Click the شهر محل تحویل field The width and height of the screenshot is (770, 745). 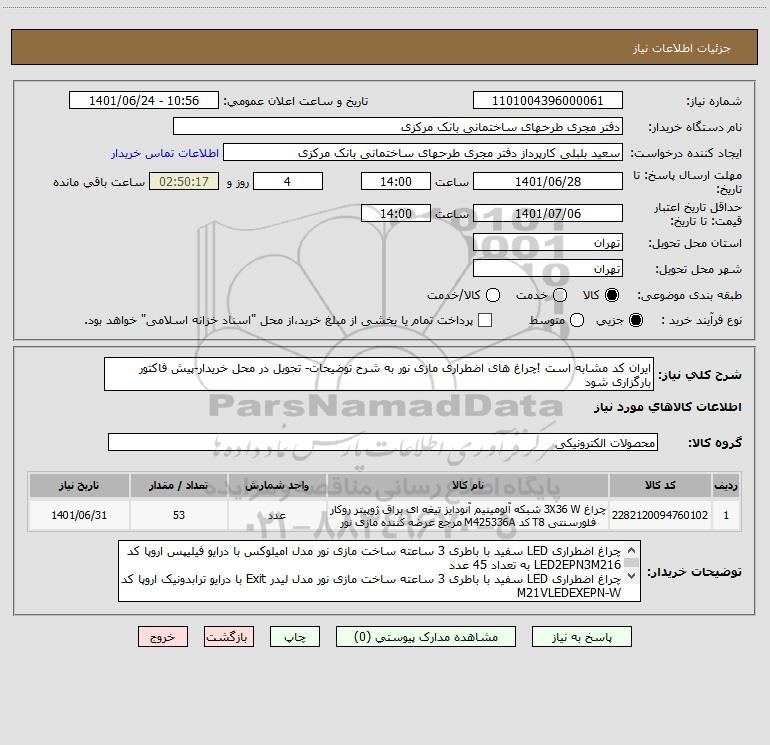tap(548, 269)
